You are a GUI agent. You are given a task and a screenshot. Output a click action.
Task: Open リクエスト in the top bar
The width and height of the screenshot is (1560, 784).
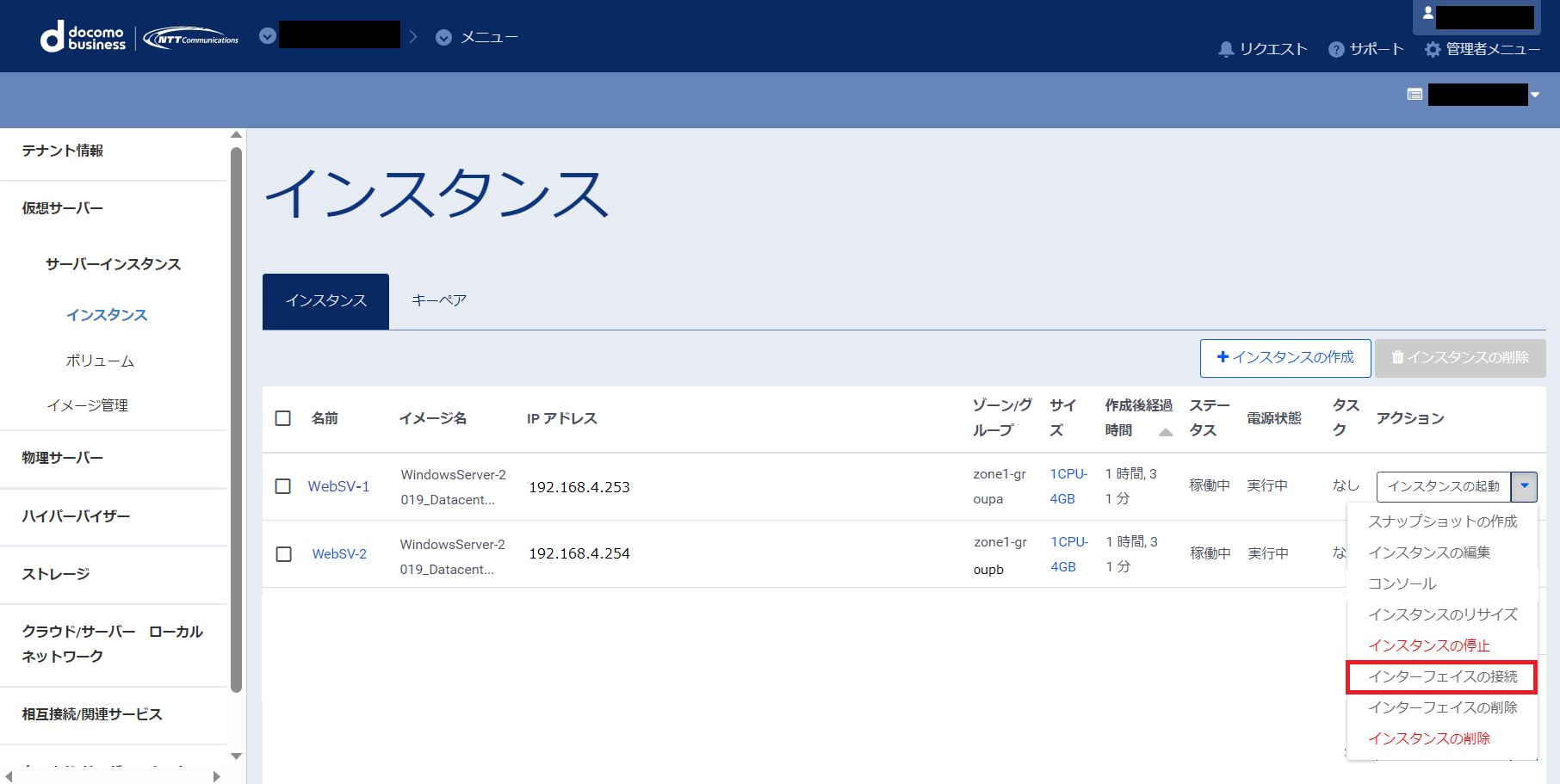(1263, 49)
